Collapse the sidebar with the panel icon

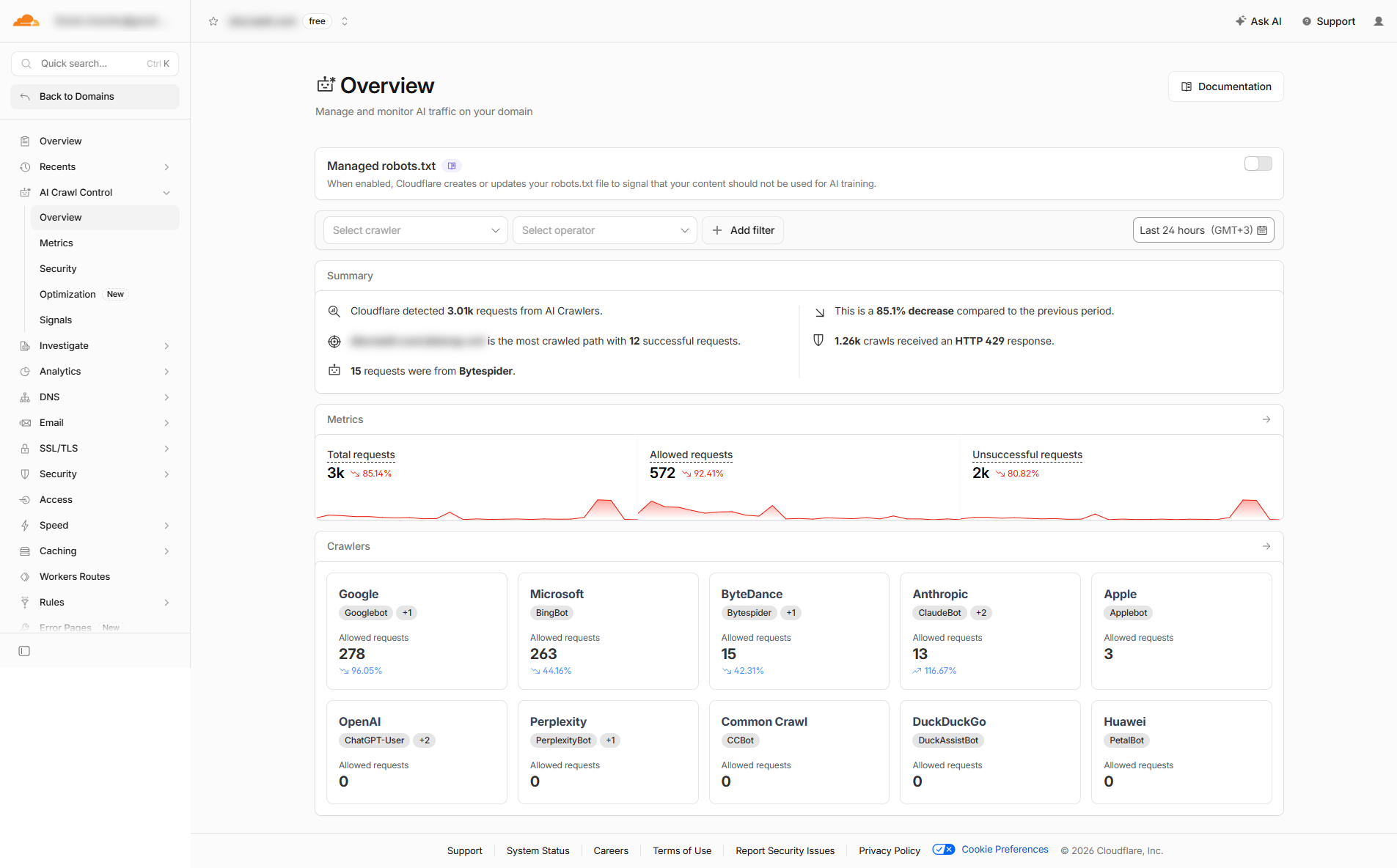tap(24, 651)
